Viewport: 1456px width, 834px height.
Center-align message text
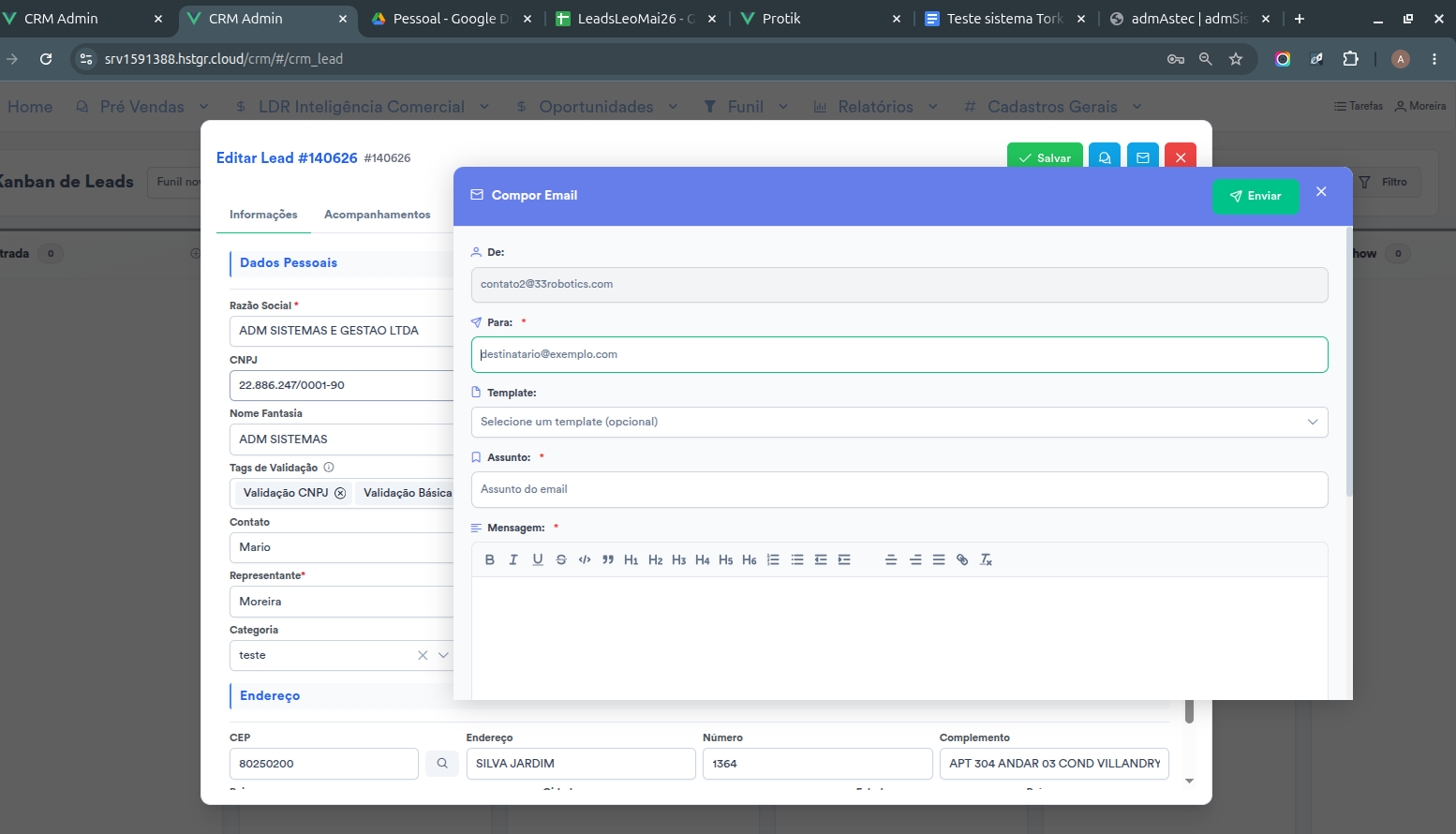coord(891,559)
